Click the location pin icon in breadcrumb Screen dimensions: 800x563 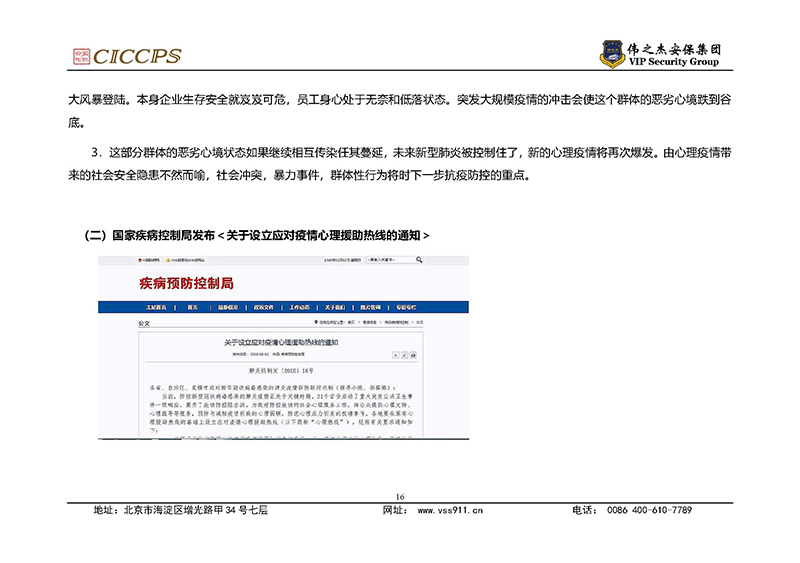tap(315, 324)
